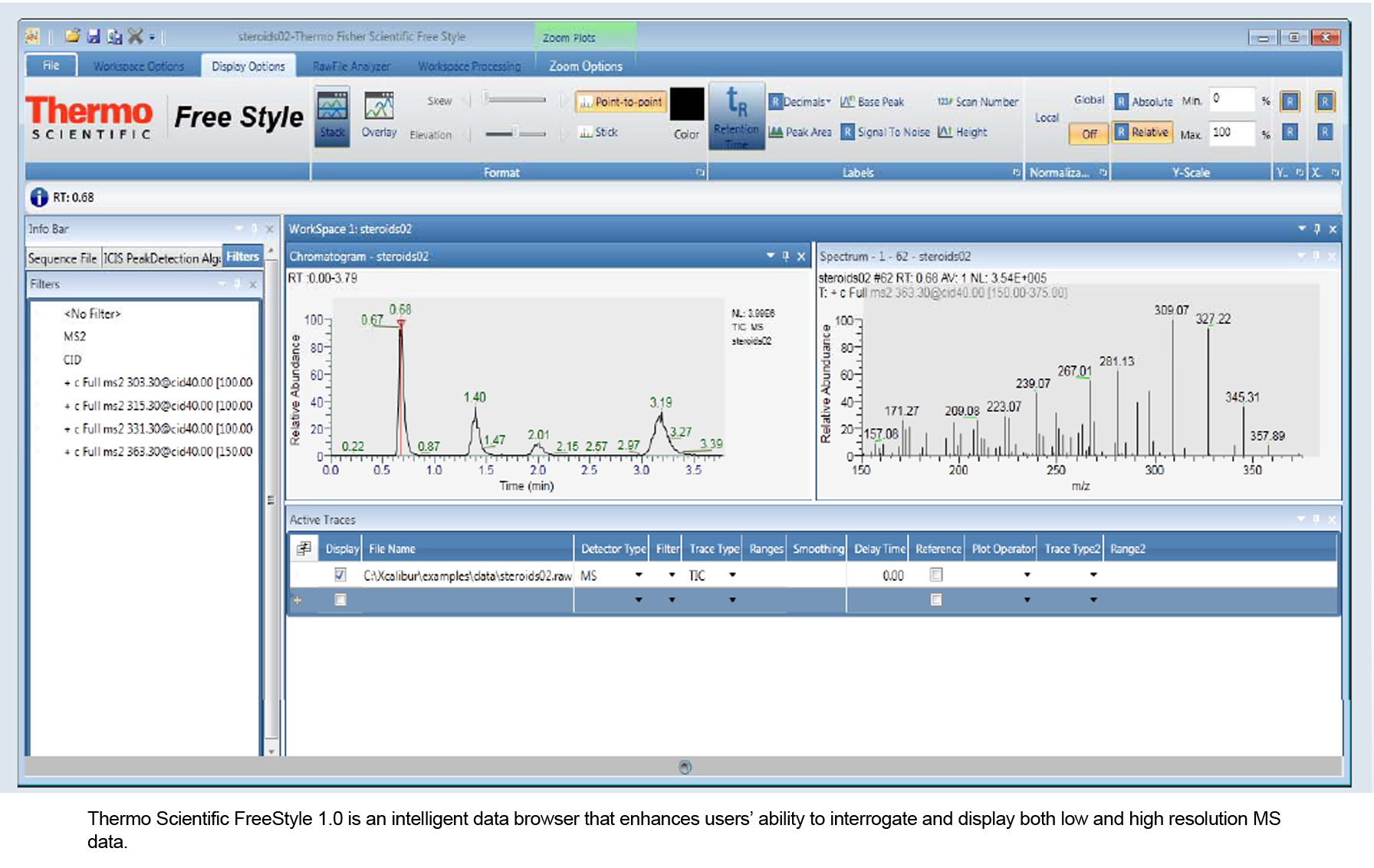The height and width of the screenshot is (868, 1374).
Task: Check Display checkbox in the new trace row
Action: (x=340, y=600)
